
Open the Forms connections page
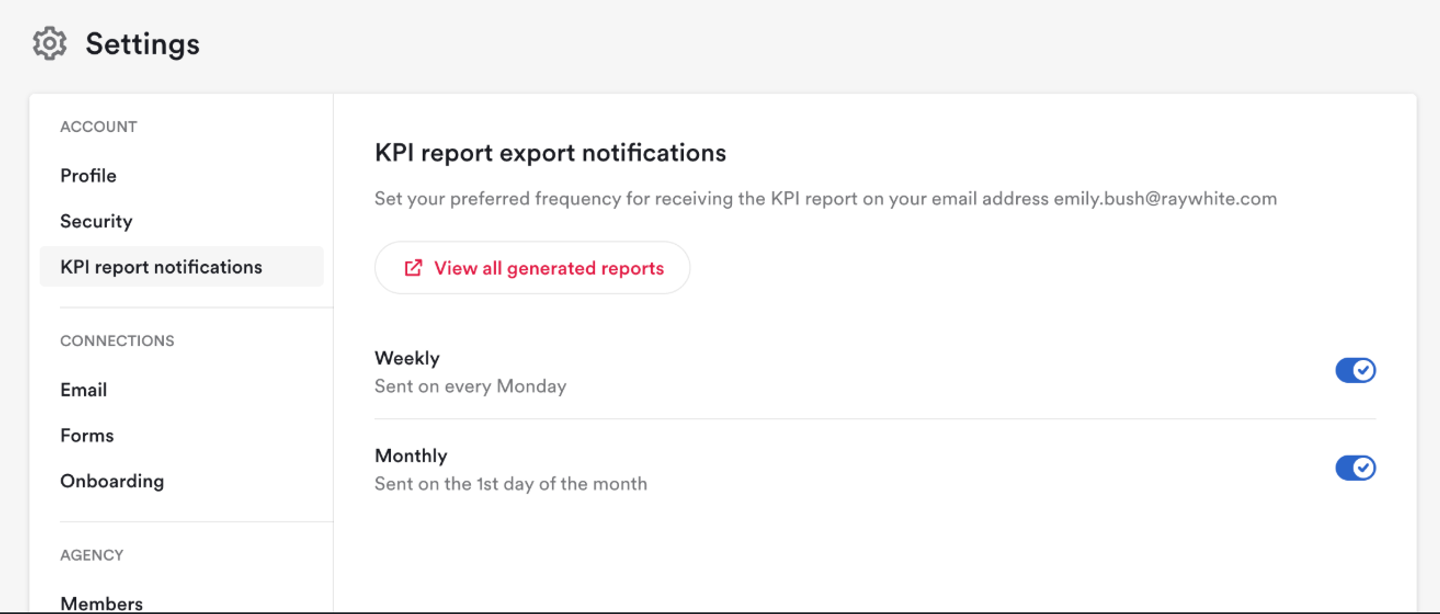[87, 436]
